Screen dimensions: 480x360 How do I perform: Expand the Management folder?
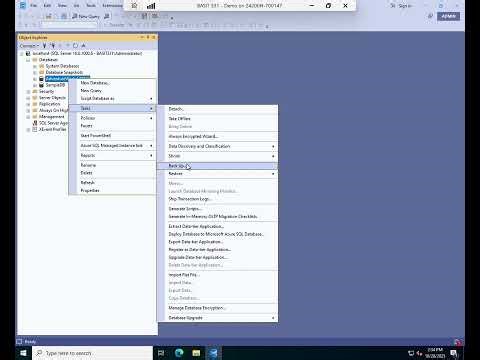[x=28, y=117]
